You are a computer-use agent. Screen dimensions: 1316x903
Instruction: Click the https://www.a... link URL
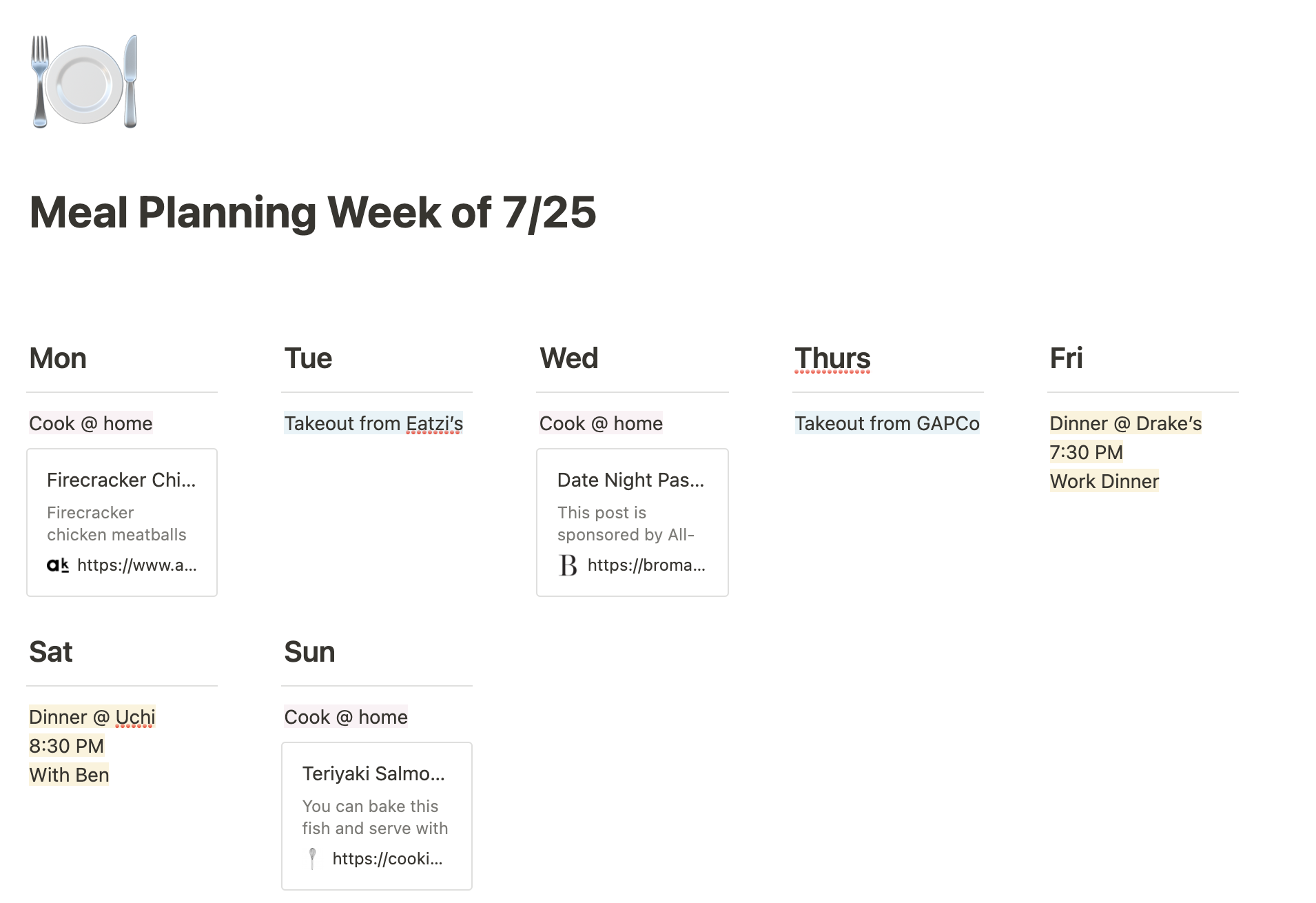point(137,565)
